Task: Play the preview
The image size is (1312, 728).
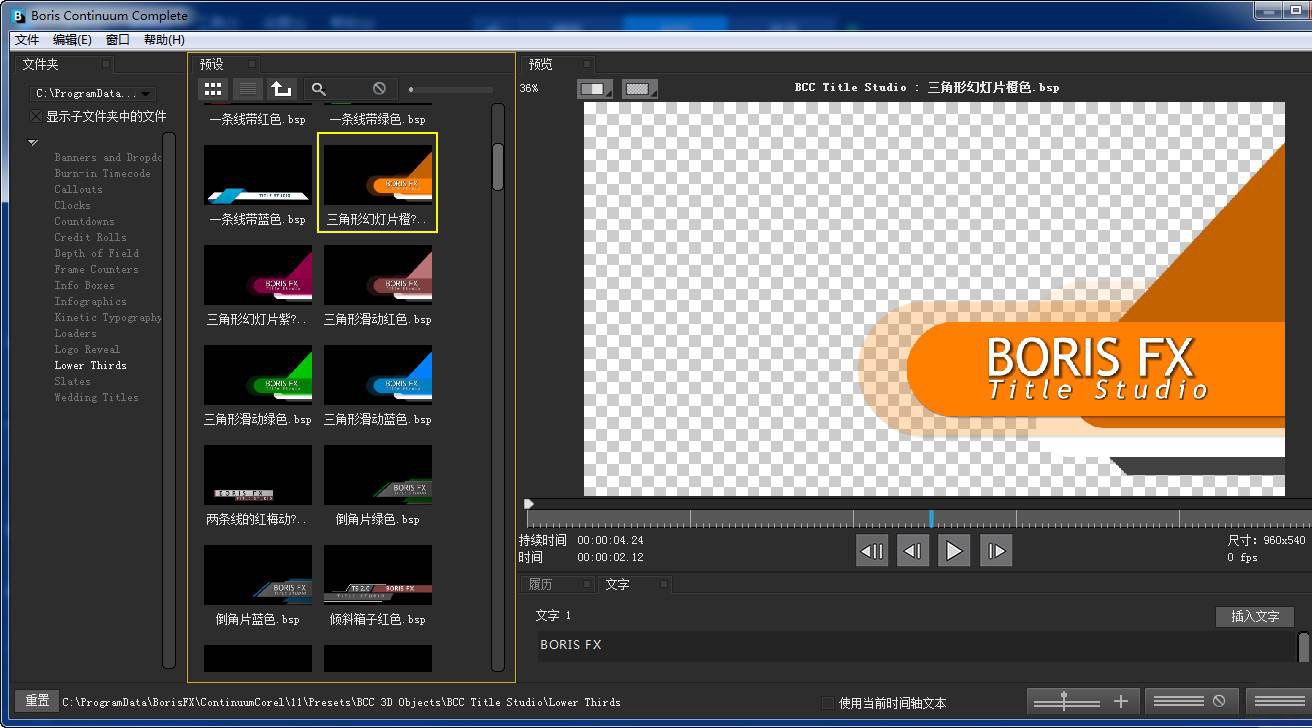Action: [954, 550]
